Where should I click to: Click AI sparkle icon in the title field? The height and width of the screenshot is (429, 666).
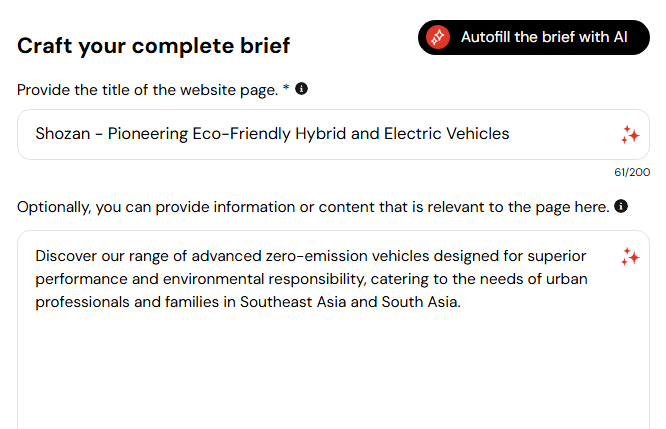click(630, 135)
